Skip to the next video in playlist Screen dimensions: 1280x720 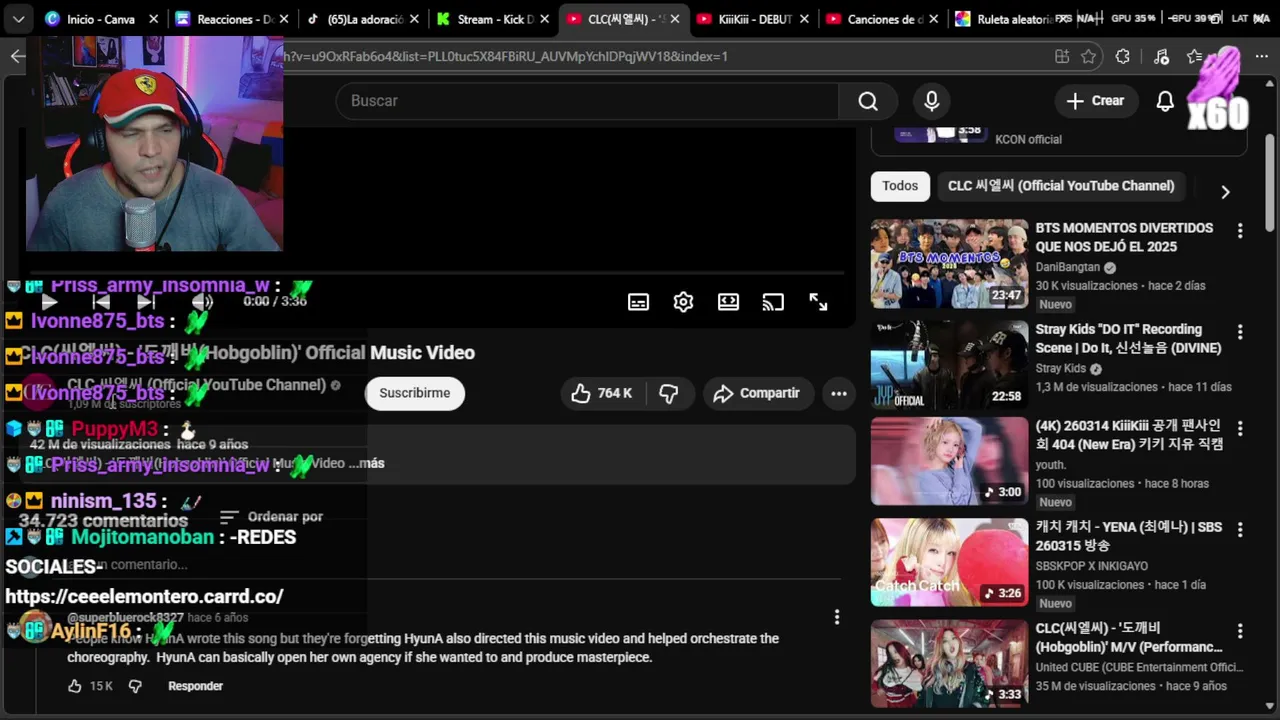(146, 301)
